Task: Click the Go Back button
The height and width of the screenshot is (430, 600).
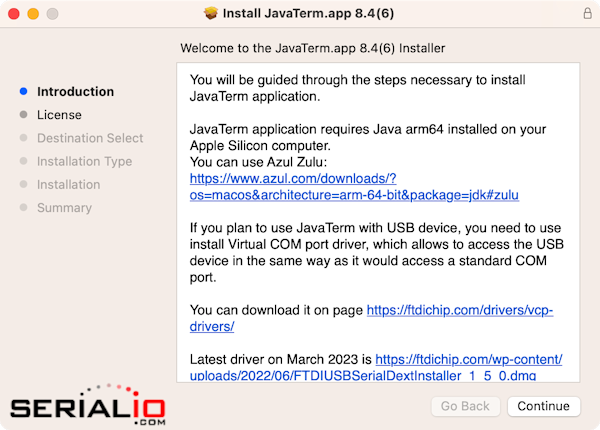Action: click(x=465, y=406)
